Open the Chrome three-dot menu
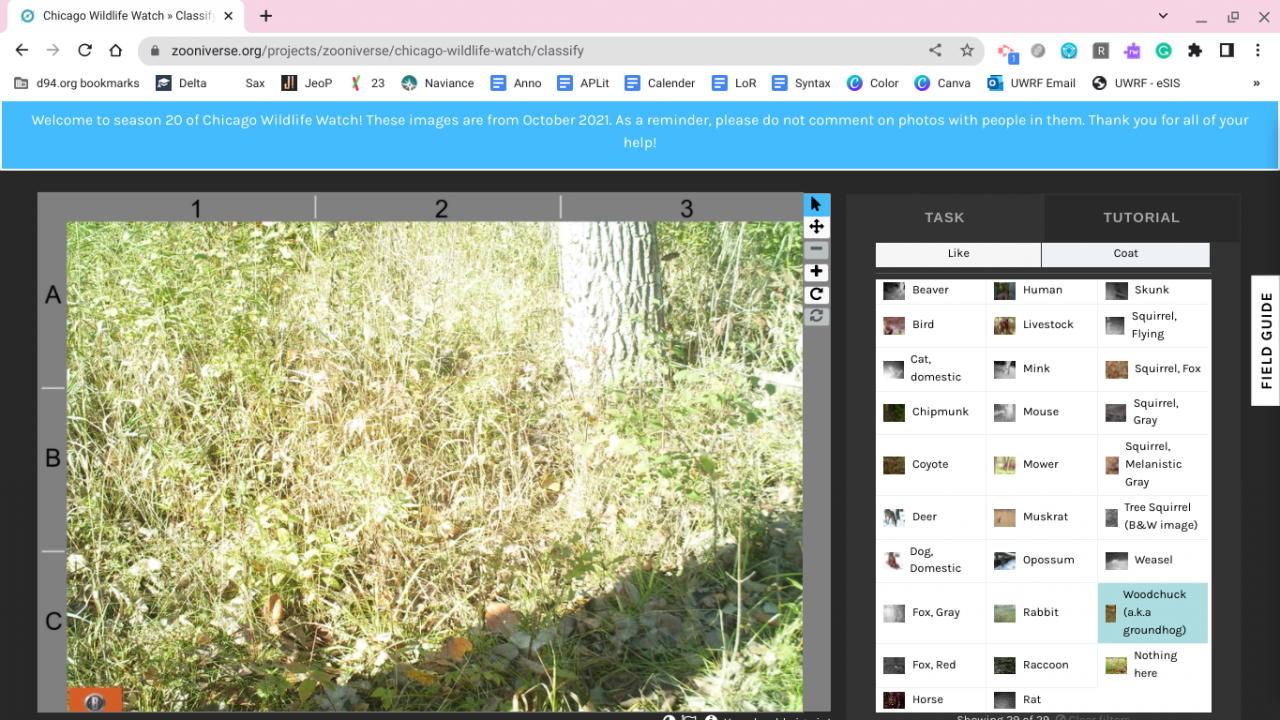Image resolution: width=1280 pixels, height=720 pixels. coord(1258,50)
